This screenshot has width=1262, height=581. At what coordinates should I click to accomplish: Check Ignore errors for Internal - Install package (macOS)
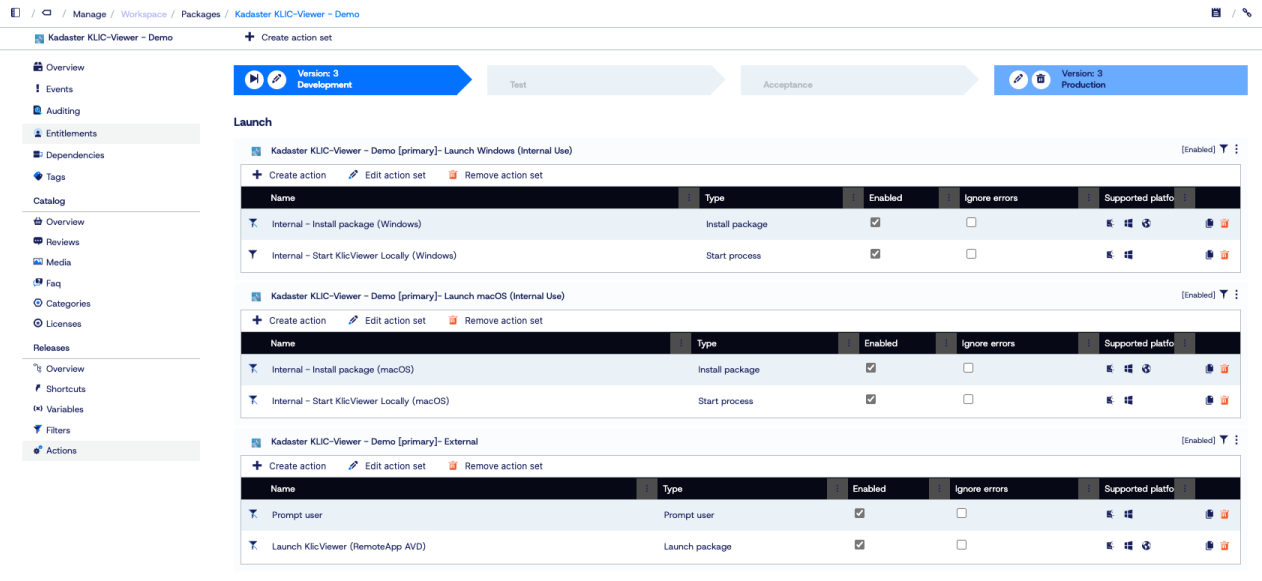pyautogui.click(x=968, y=368)
